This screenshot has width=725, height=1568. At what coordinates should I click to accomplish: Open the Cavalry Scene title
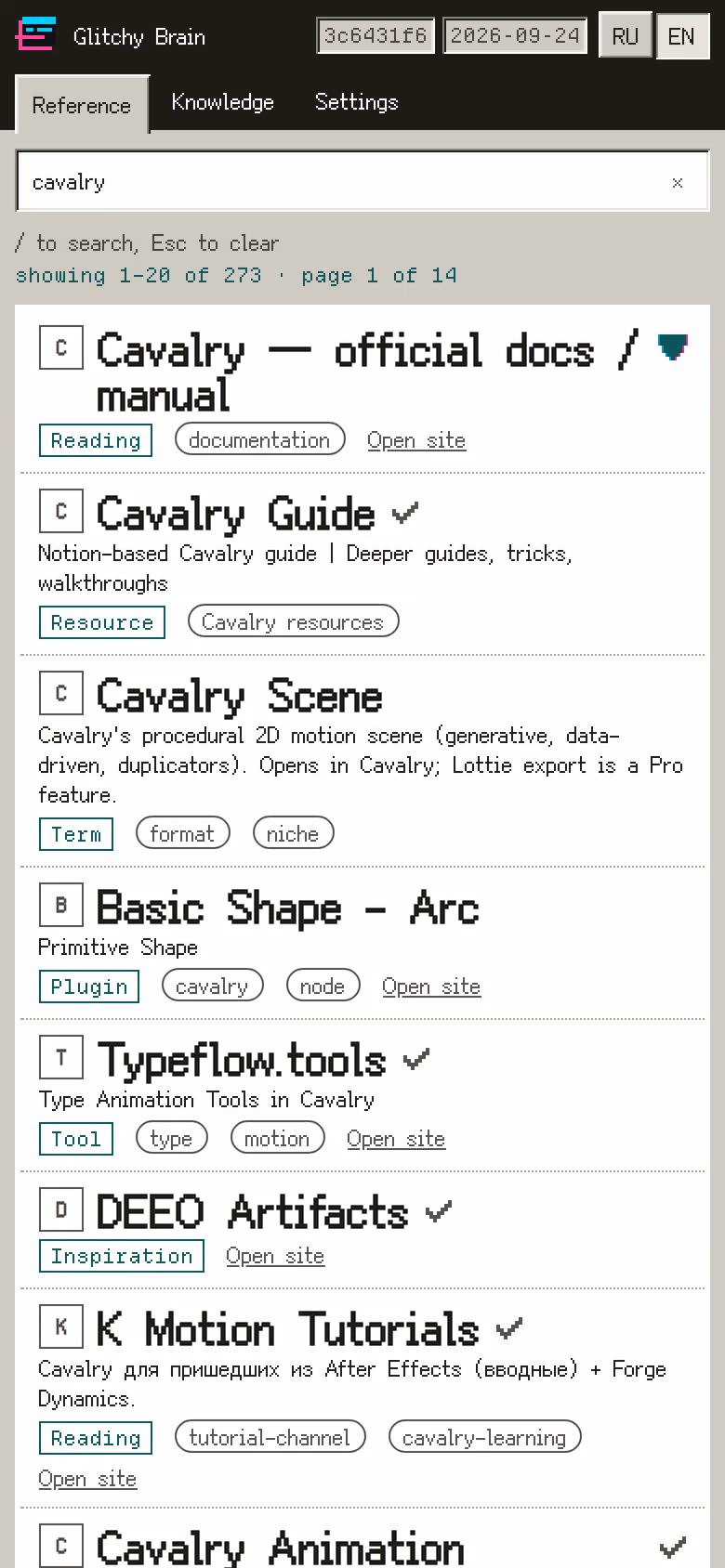pos(240,695)
